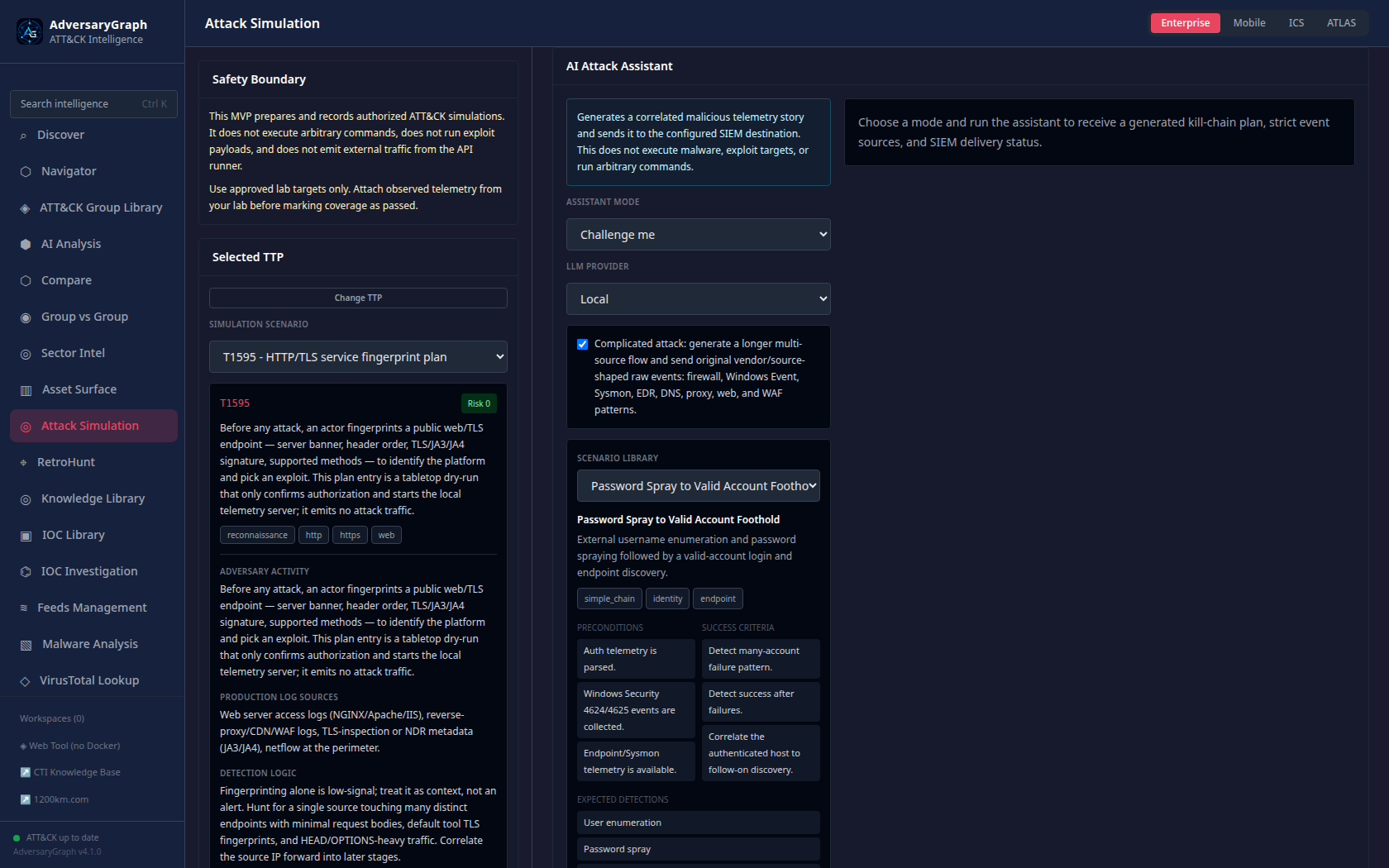This screenshot has width=1389, height=868.
Task: Go to Malware Analysis
Action: click(x=93, y=645)
